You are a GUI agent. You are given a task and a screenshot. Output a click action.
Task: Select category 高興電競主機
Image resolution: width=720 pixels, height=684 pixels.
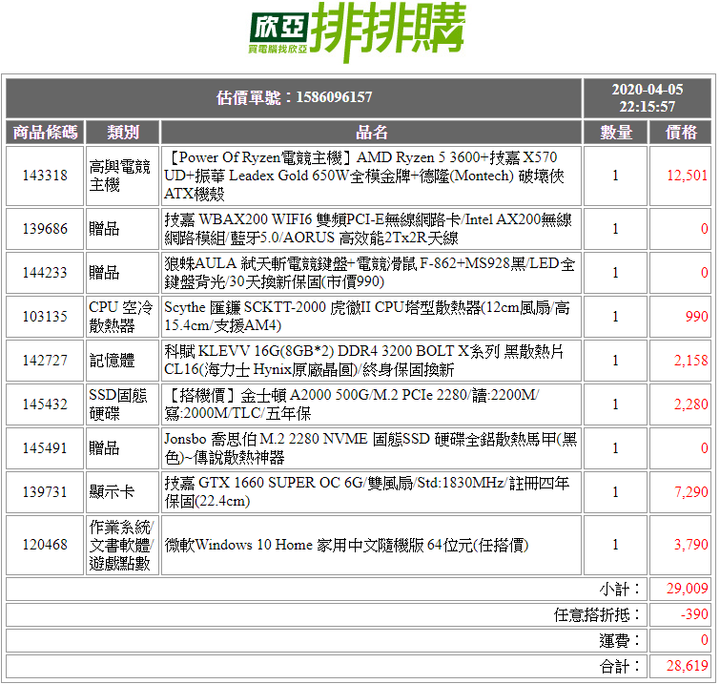pyautogui.click(x=119, y=175)
